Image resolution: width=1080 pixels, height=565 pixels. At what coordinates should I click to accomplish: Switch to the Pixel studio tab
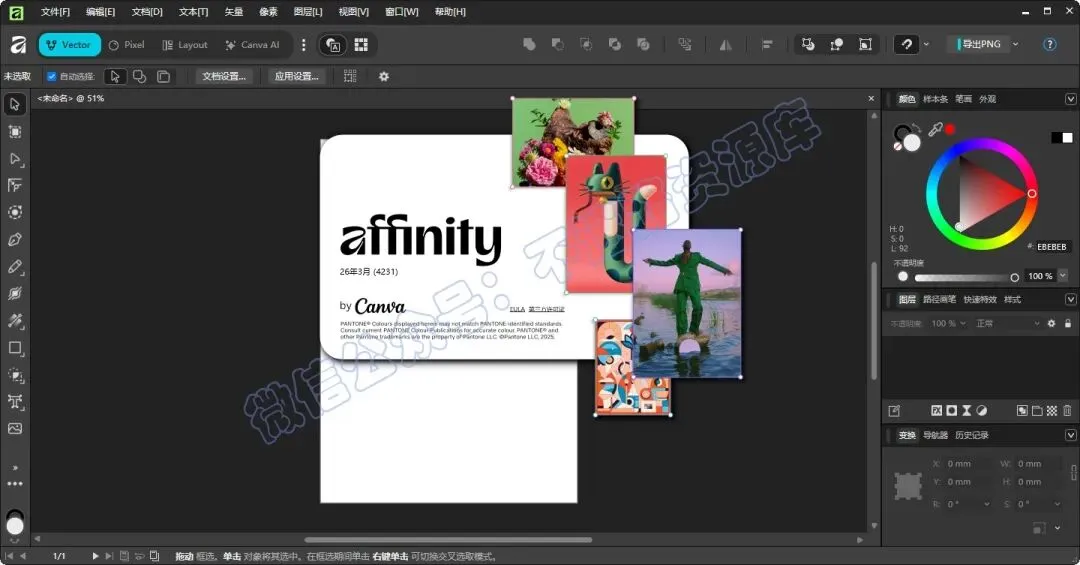(x=127, y=45)
